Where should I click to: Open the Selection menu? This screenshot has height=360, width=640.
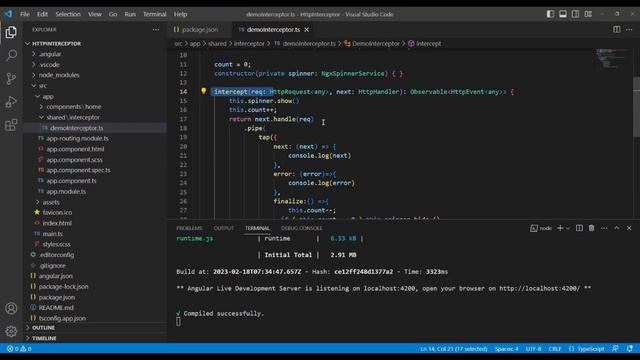(x=68, y=14)
